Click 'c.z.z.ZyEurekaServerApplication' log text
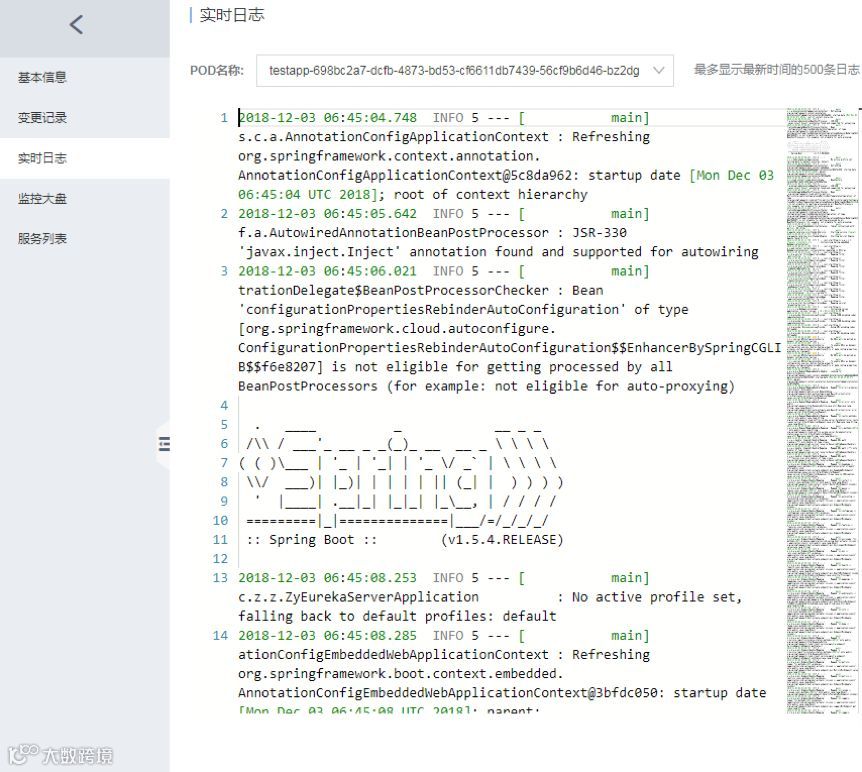 (358, 597)
